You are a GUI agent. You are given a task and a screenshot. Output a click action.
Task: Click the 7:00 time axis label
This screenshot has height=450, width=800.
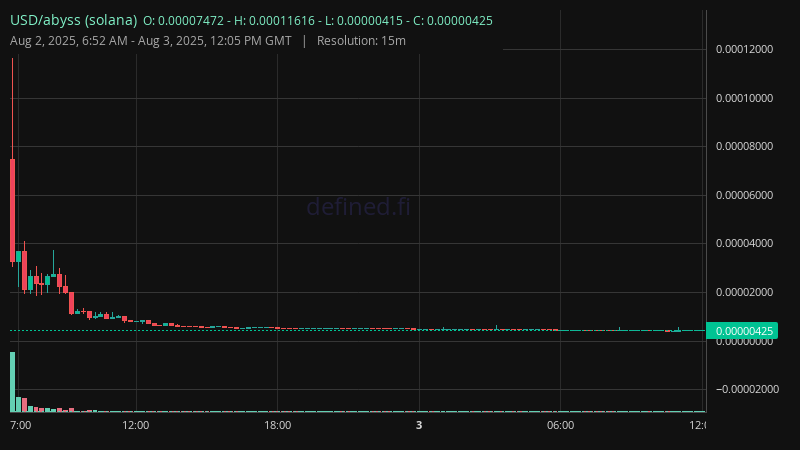(20, 426)
